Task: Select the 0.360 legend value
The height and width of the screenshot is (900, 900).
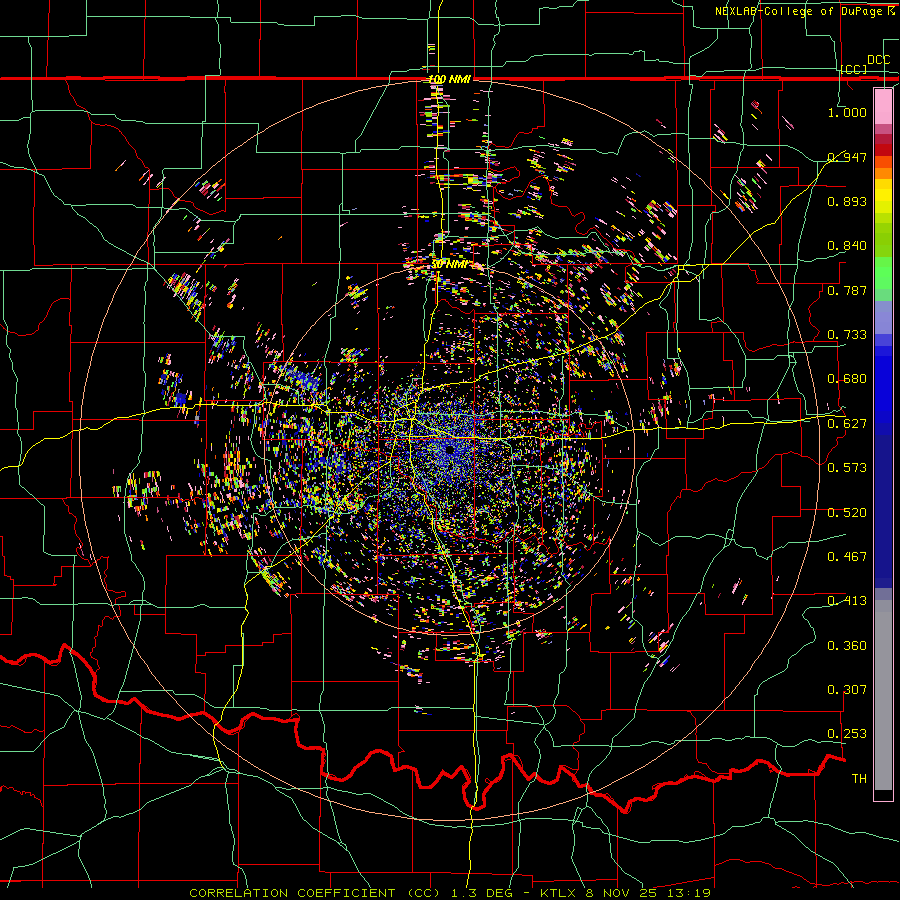Action: point(847,646)
